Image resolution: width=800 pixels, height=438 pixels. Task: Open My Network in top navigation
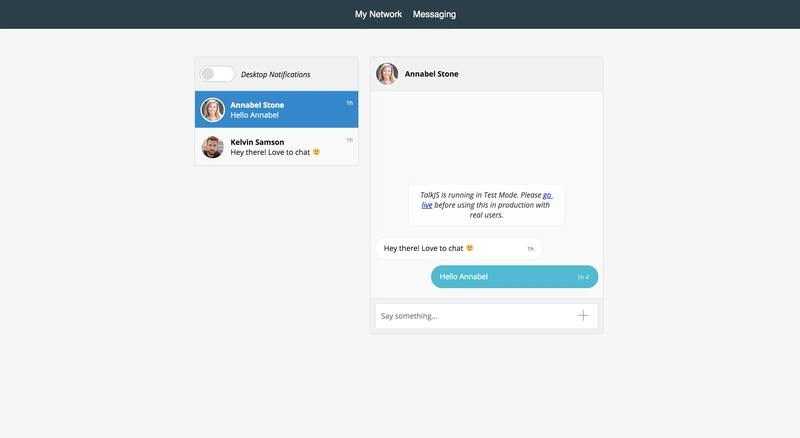click(x=378, y=14)
